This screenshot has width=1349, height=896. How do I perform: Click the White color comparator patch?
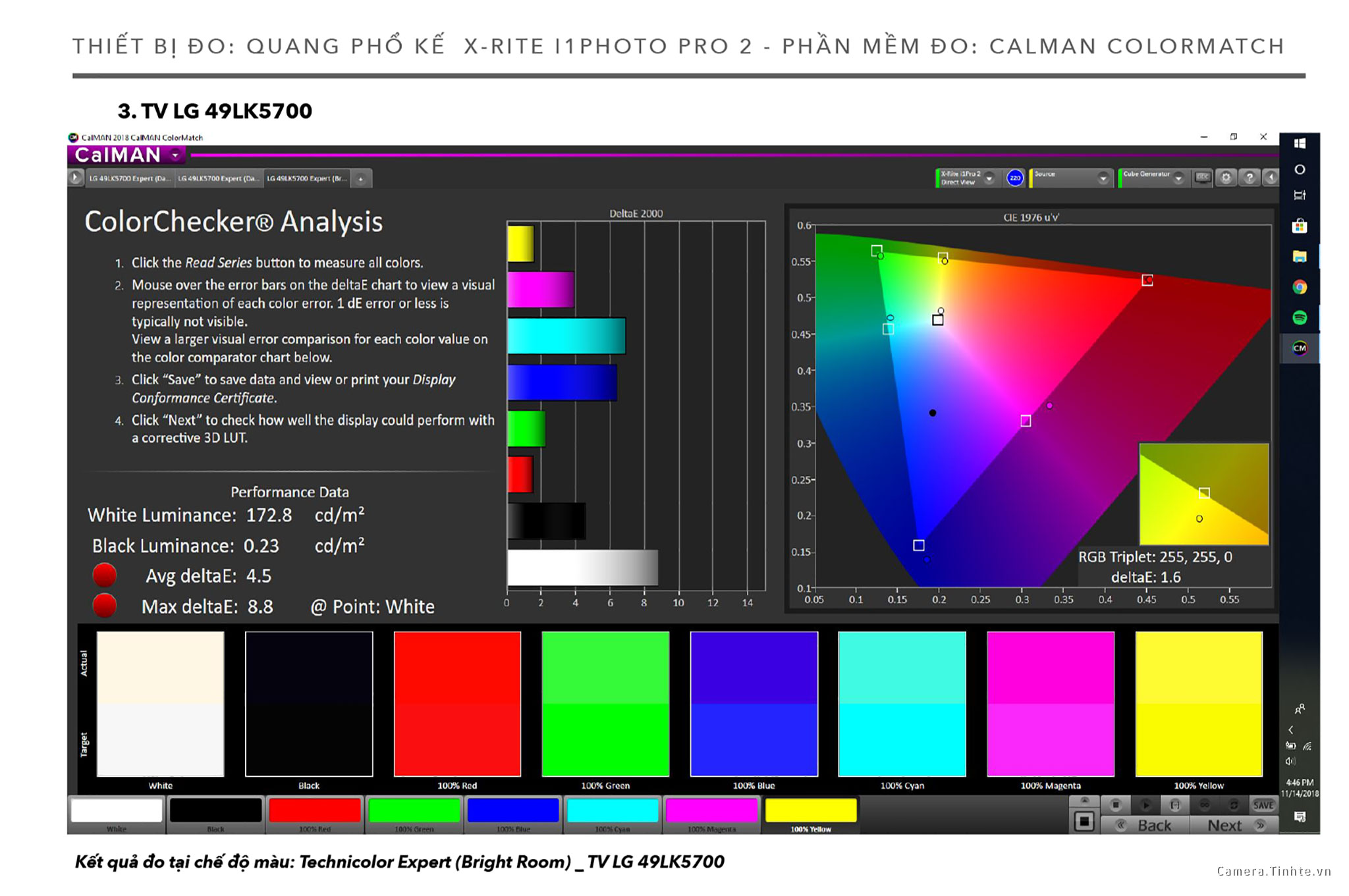(160, 704)
